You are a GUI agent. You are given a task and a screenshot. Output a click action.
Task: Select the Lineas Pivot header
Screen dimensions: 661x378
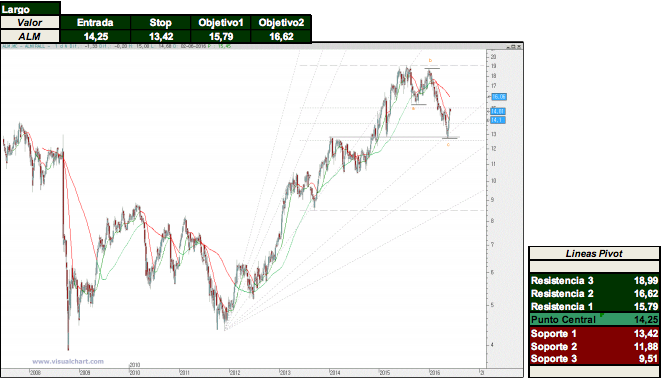click(594, 254)
